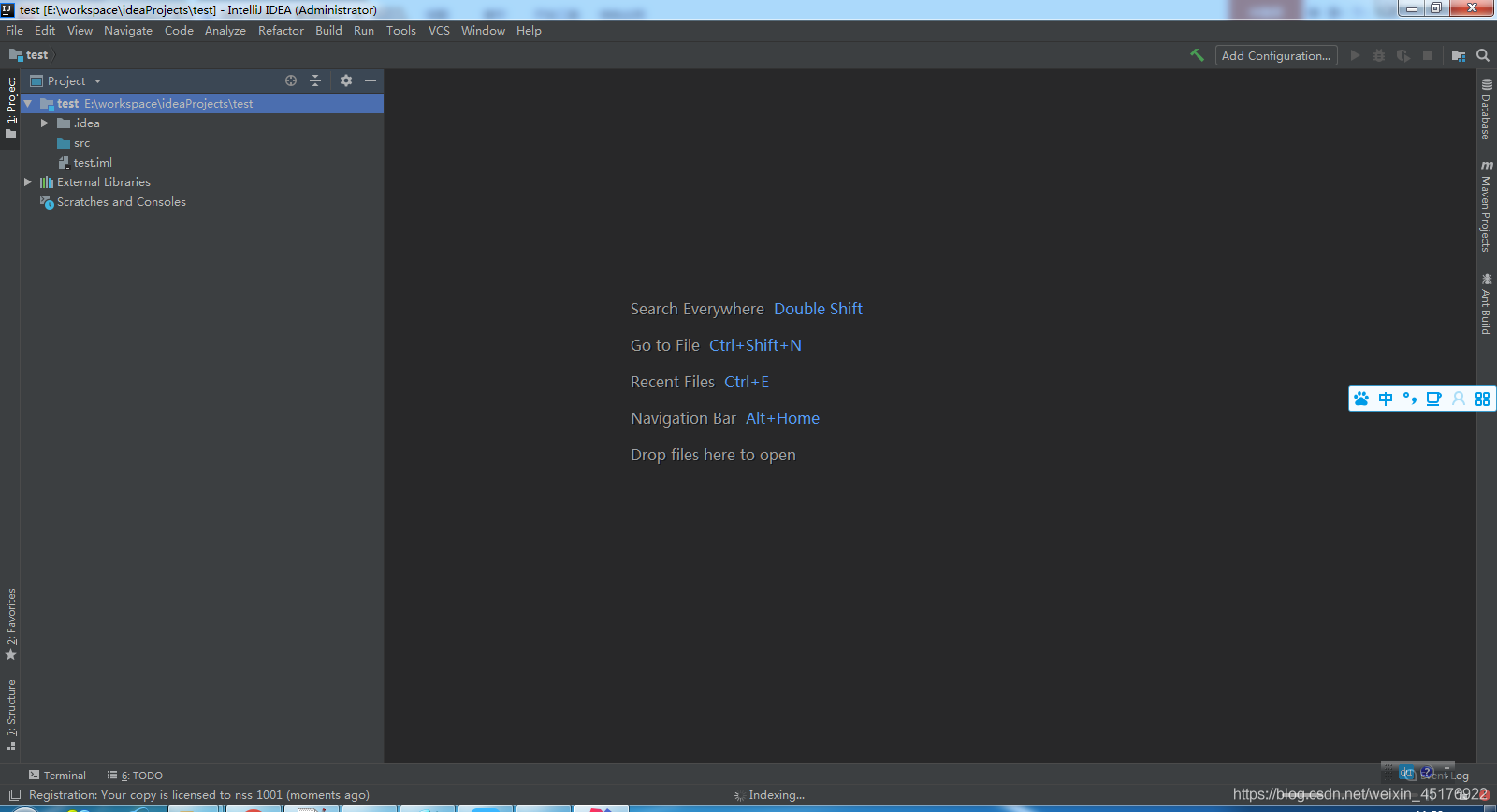Open the Ant Build tool window
The height and width of the screenshot is (812, 1497).
(x=1486, y=304)
